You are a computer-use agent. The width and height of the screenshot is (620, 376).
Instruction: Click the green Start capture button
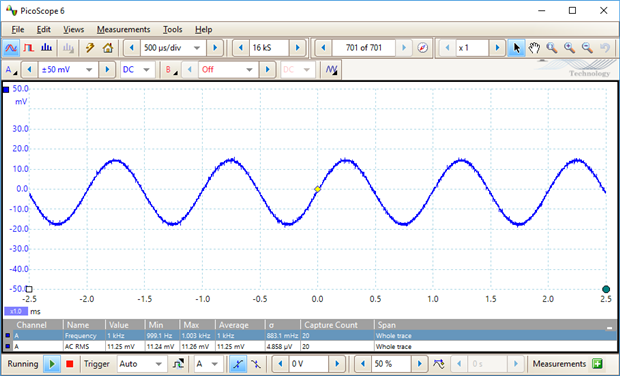pos(52,364)
